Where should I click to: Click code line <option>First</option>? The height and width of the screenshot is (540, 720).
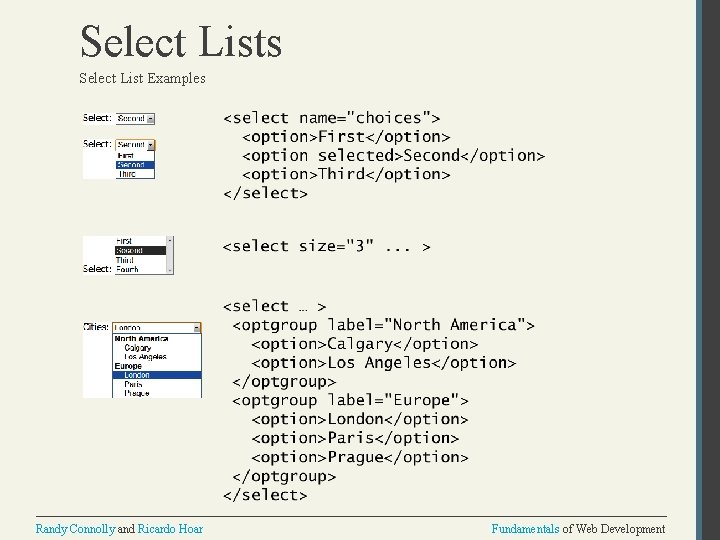coord(346,137)
